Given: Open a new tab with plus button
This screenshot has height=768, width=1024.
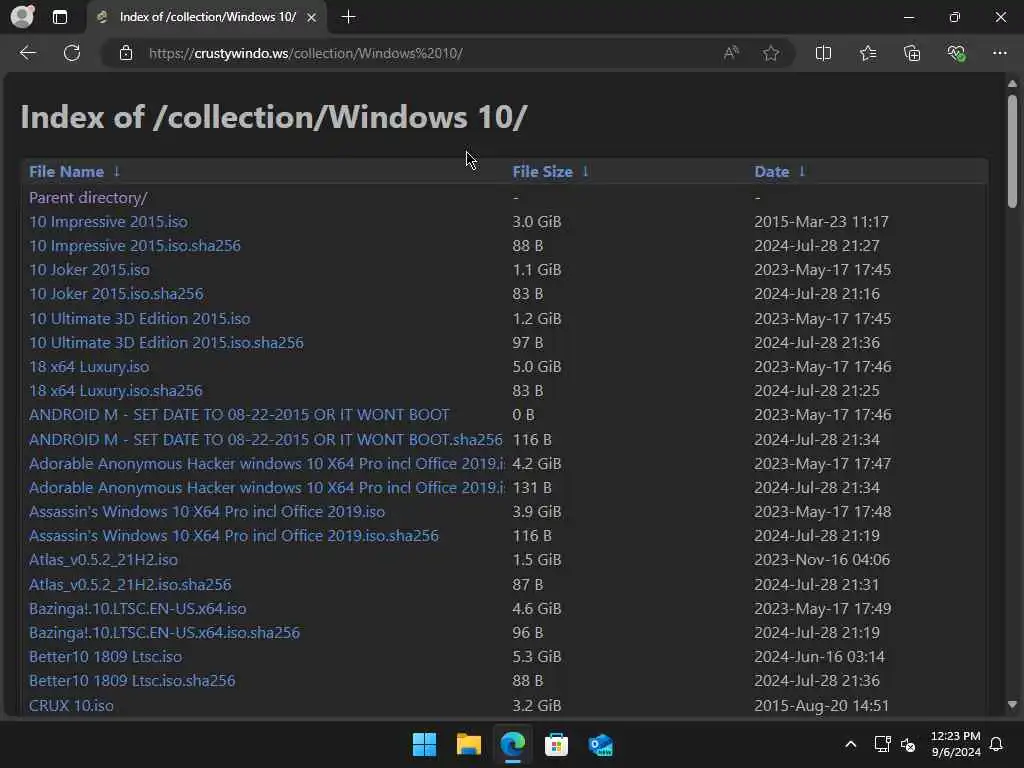Looking at the screenshot, I should 349,17.
